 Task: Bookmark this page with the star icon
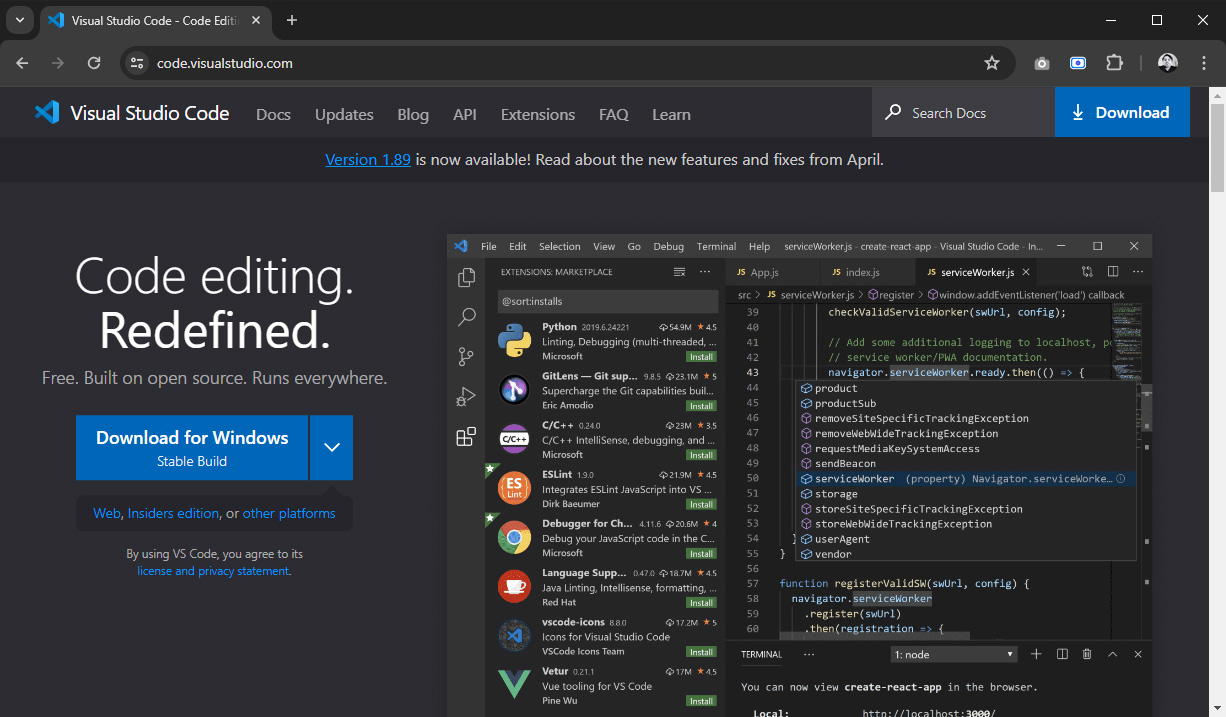[992, 63]
